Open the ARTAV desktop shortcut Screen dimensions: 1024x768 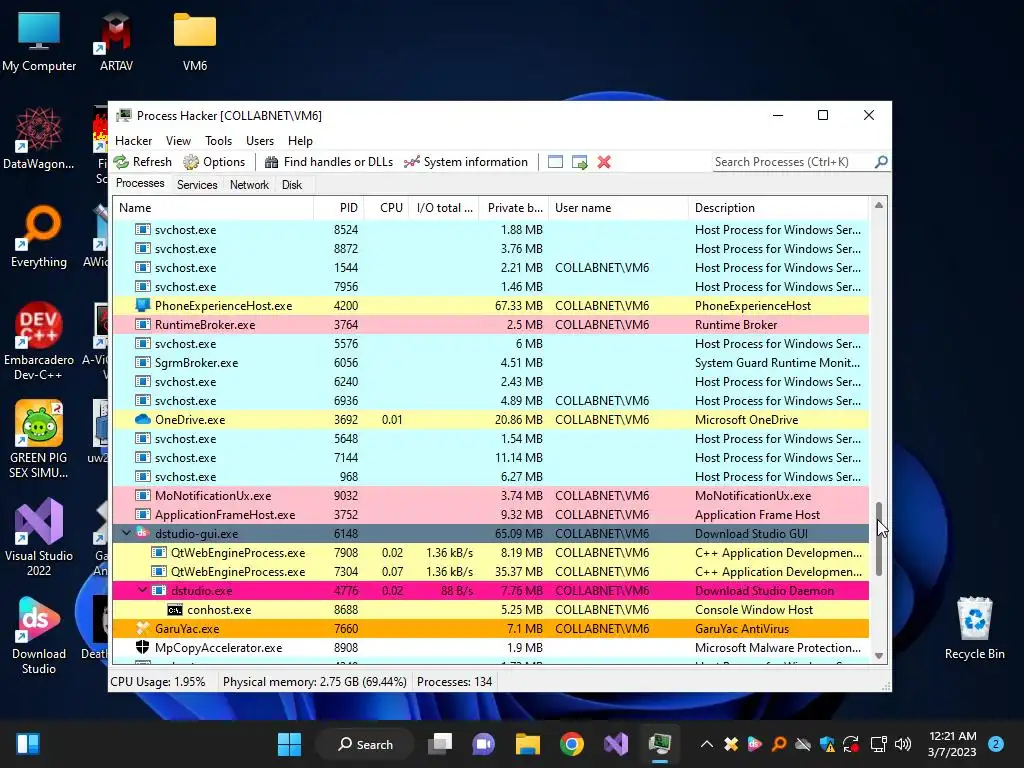116,42
